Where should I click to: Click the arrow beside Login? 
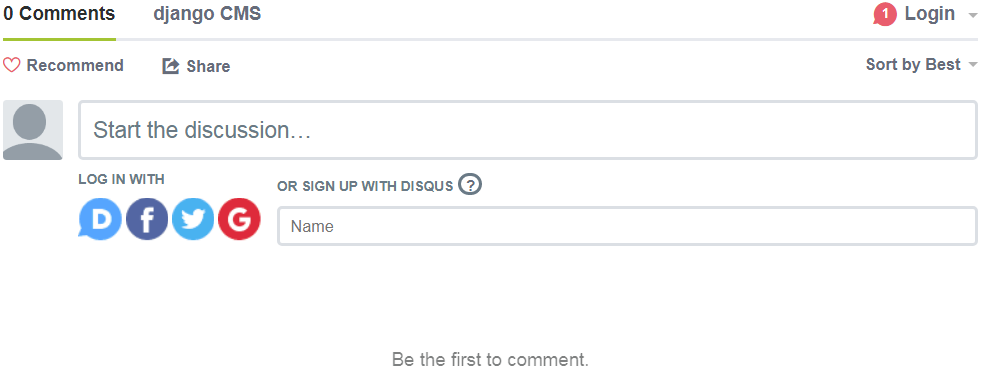(x=971, y=15)
